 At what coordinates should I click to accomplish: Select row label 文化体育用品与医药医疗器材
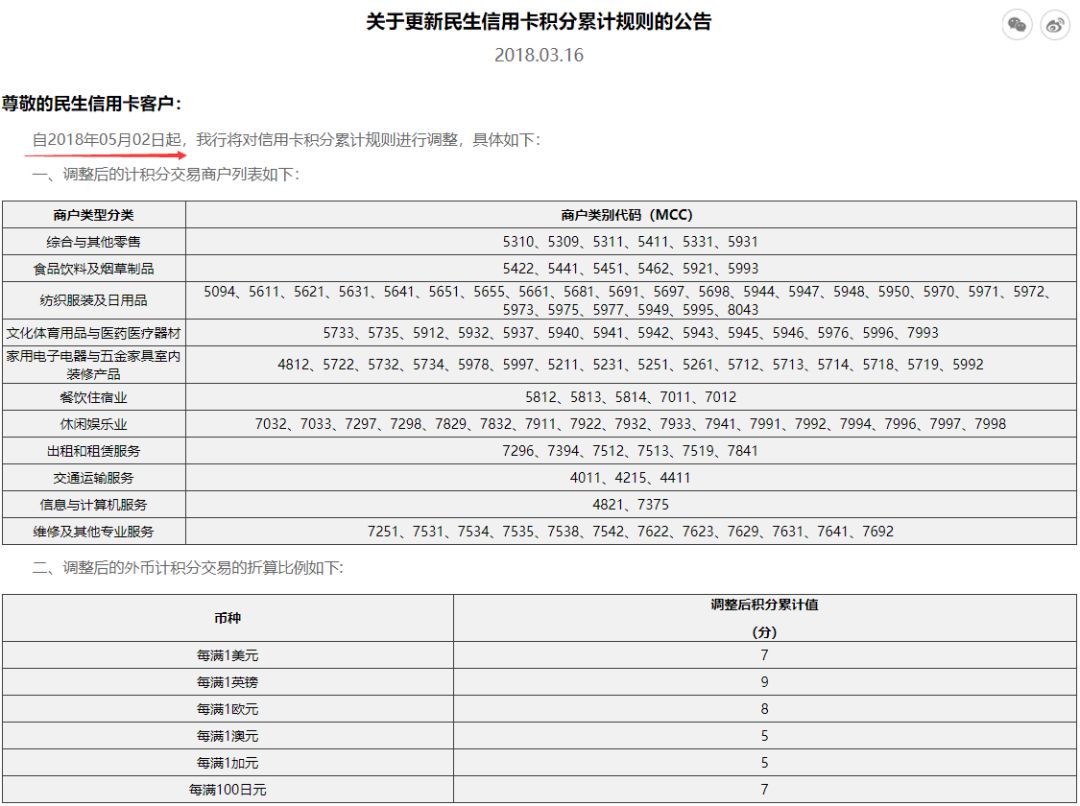coord(94,333)
